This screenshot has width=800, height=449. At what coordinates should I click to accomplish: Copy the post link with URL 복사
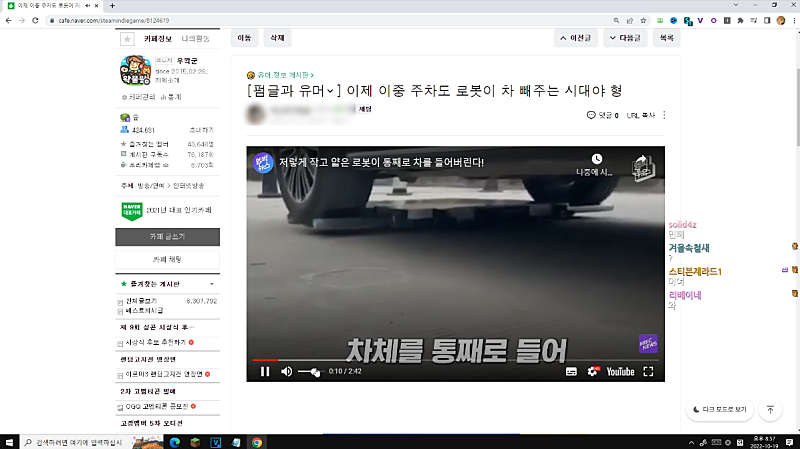[x=640, y=115]
